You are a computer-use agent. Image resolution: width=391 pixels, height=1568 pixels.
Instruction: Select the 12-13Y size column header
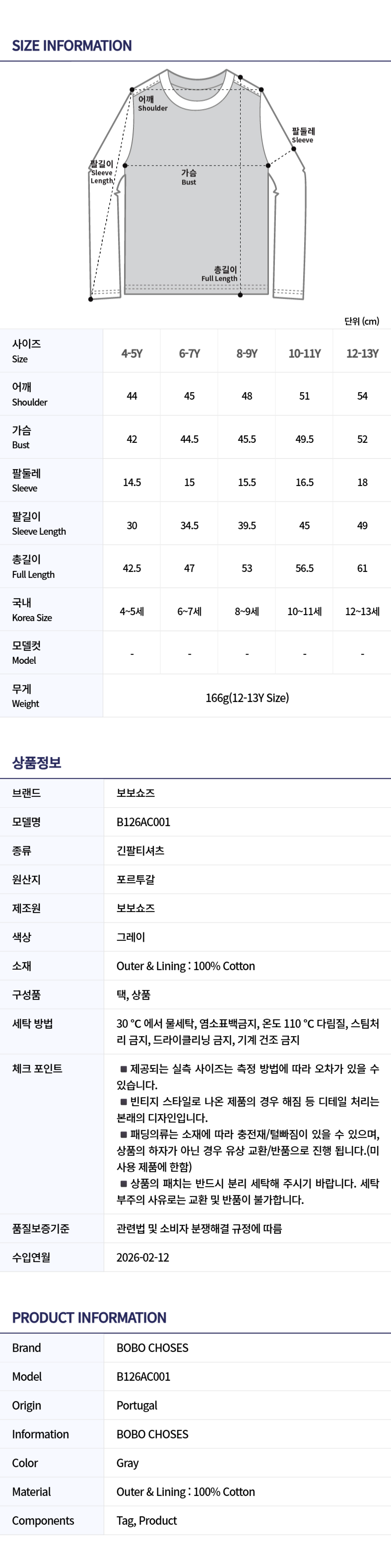(x=362, y=353)
